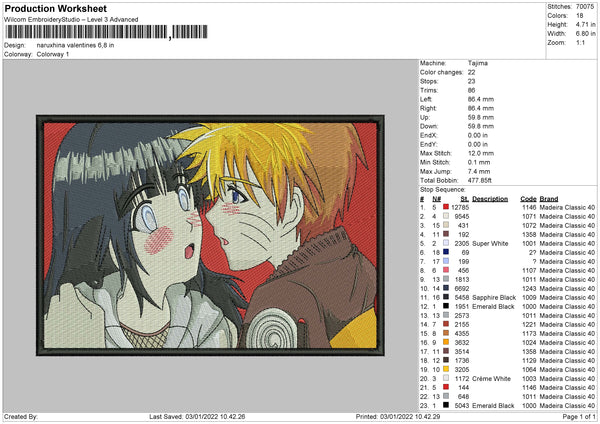600x424 pixels.
Task: Select the Max Stitch value "12.0 mm"
Action: (481, 153)
